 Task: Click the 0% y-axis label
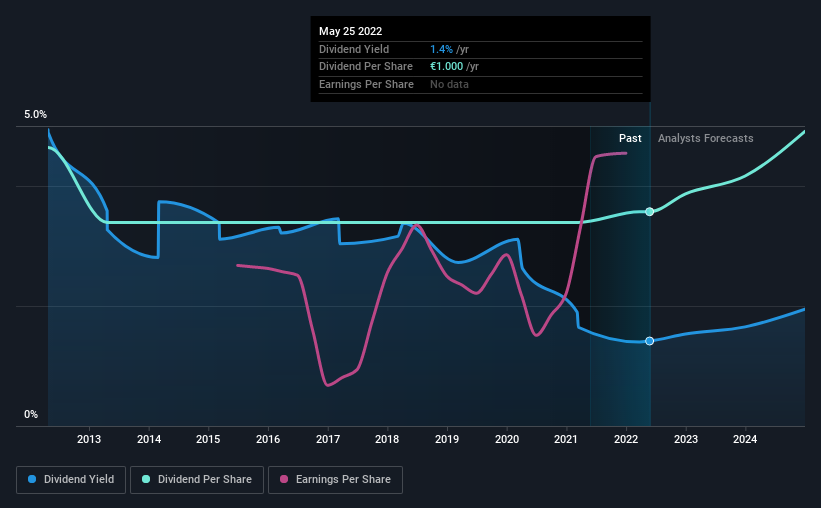[x=31, y=414]
